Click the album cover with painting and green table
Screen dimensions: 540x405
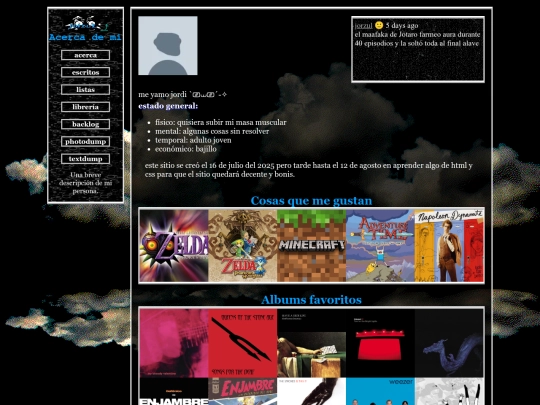311,343
